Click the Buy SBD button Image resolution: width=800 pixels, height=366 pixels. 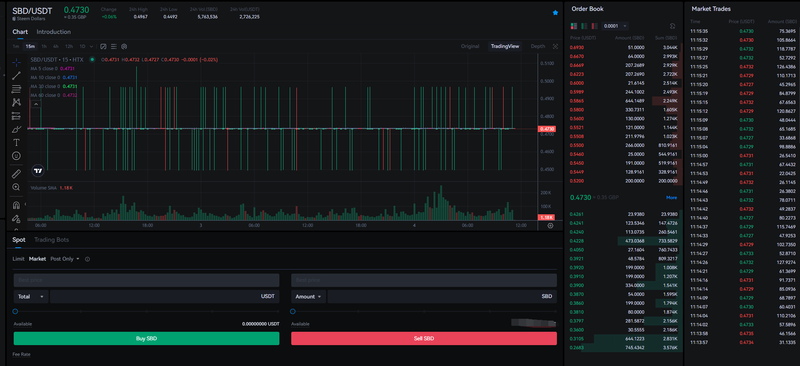[146, 338]
